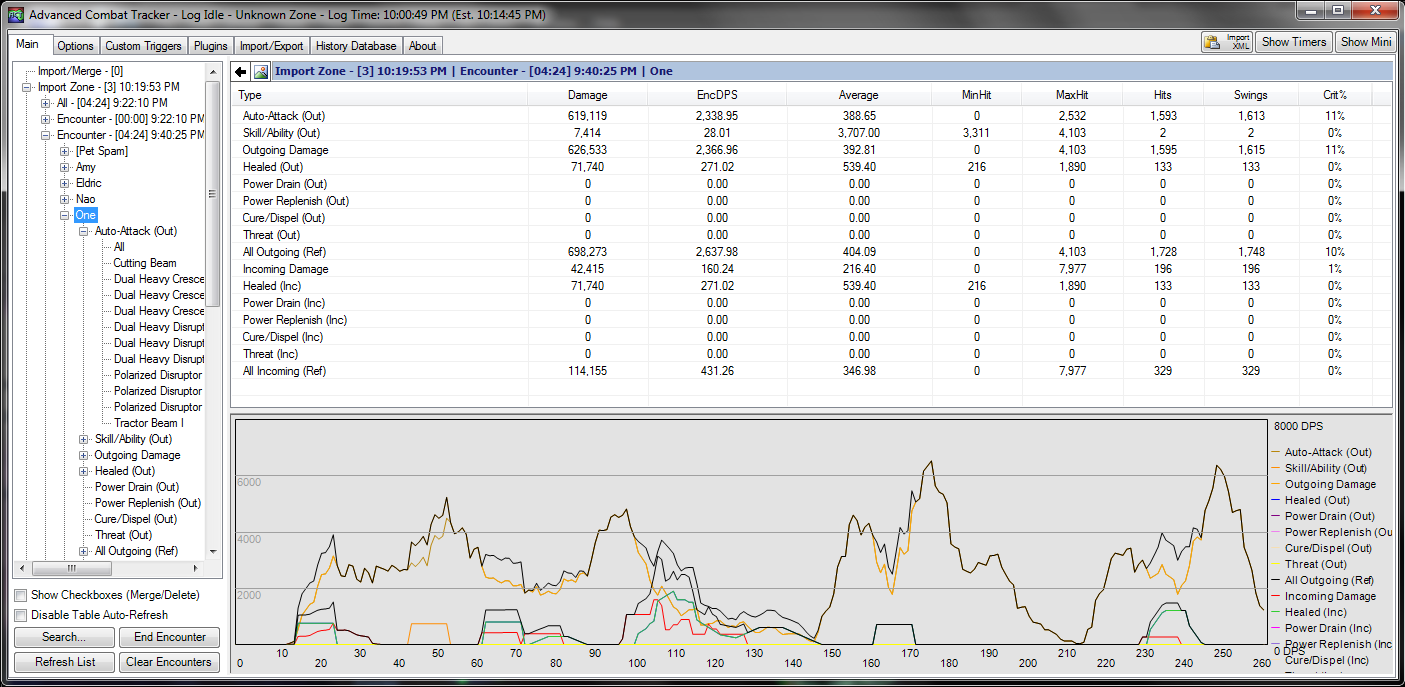Screen dimensions: 1405x687
Task: Open the History Database tab
Action: [356, 46]
